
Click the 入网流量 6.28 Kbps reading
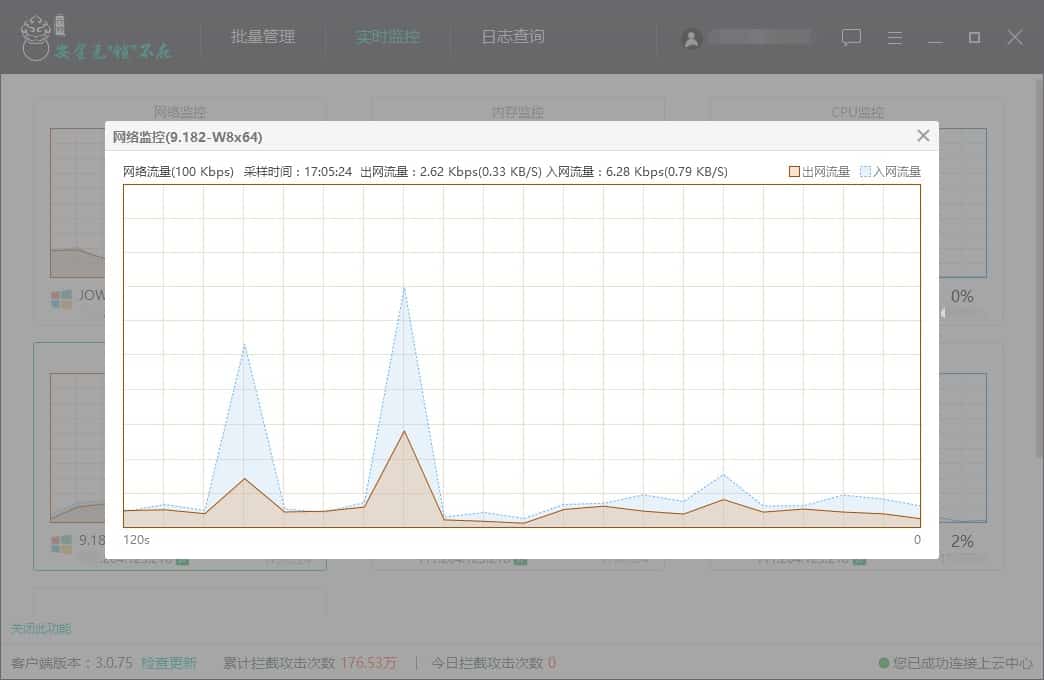click(x=637, y=172)
